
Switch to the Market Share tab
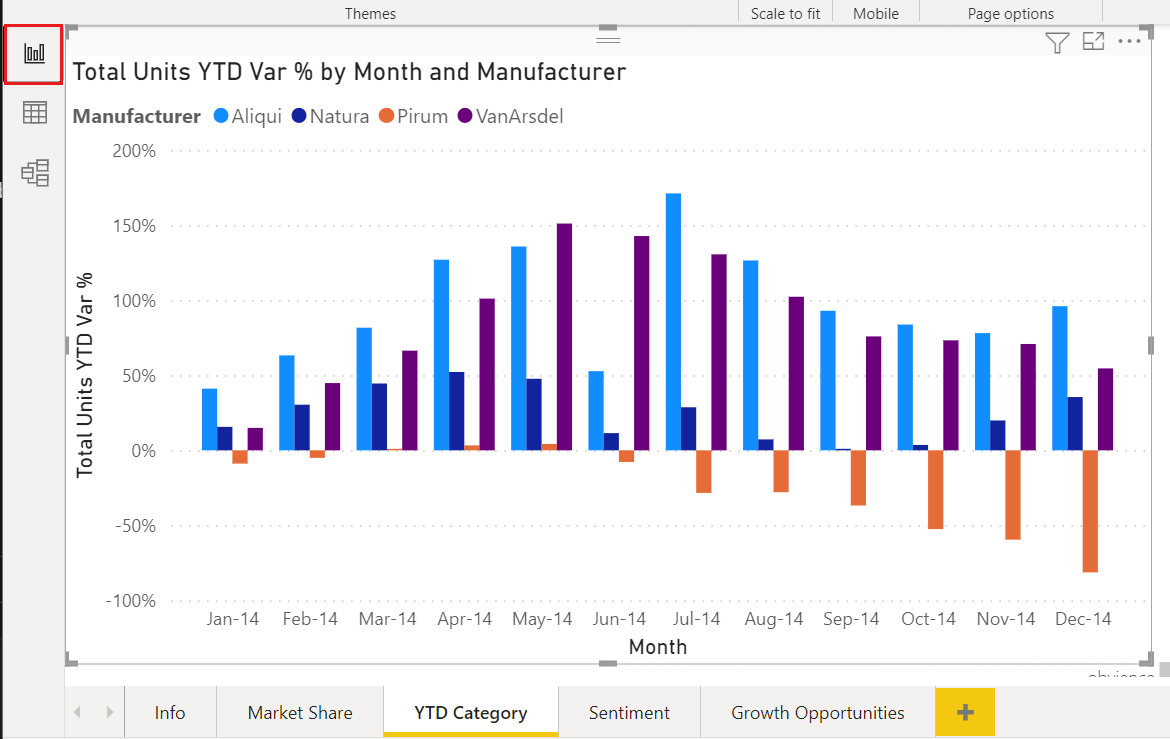[300, 713]
